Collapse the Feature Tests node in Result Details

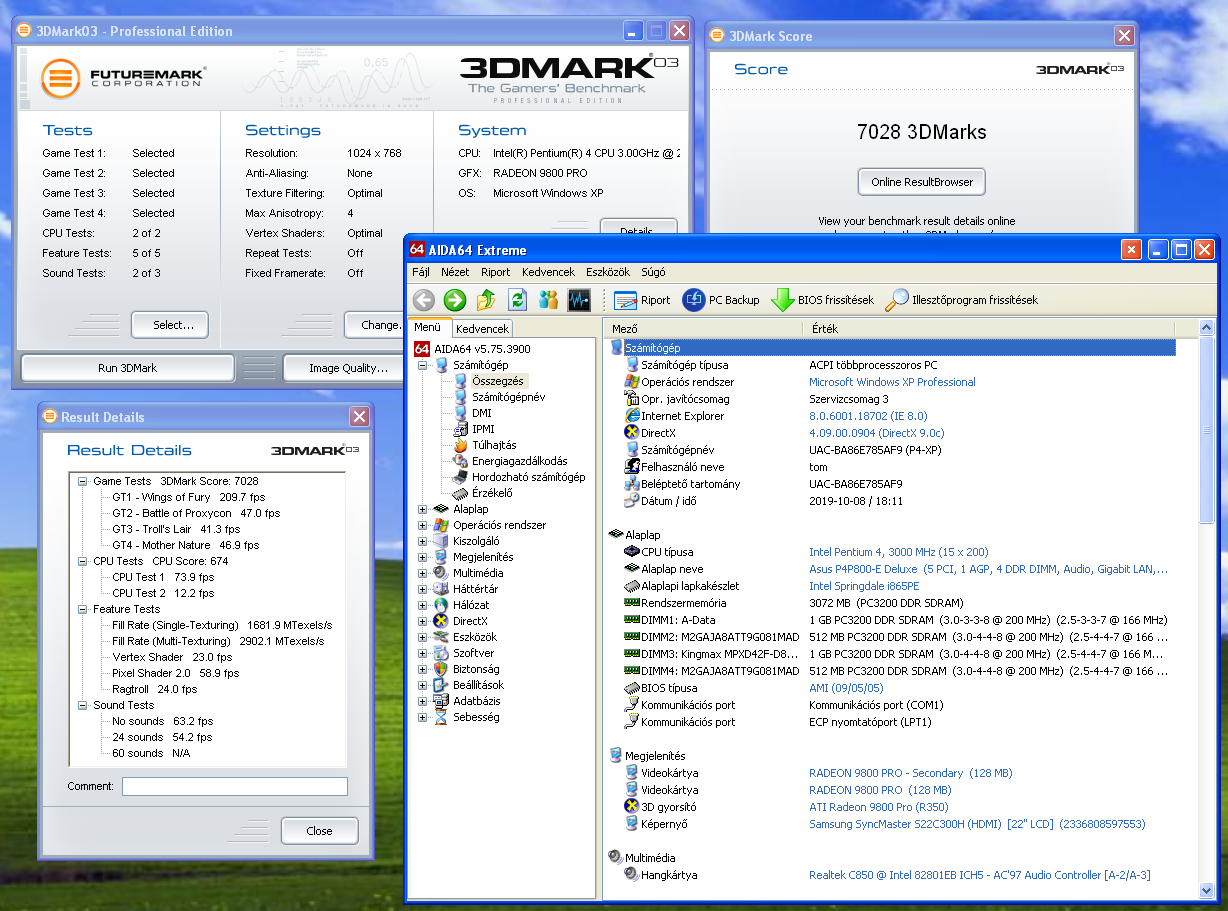point(83,609)
